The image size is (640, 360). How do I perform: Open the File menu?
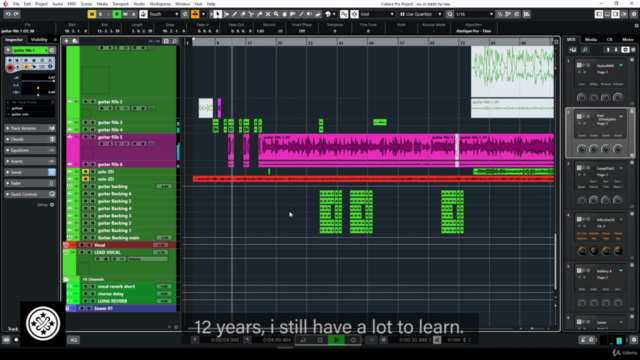[x=16, y=4]
